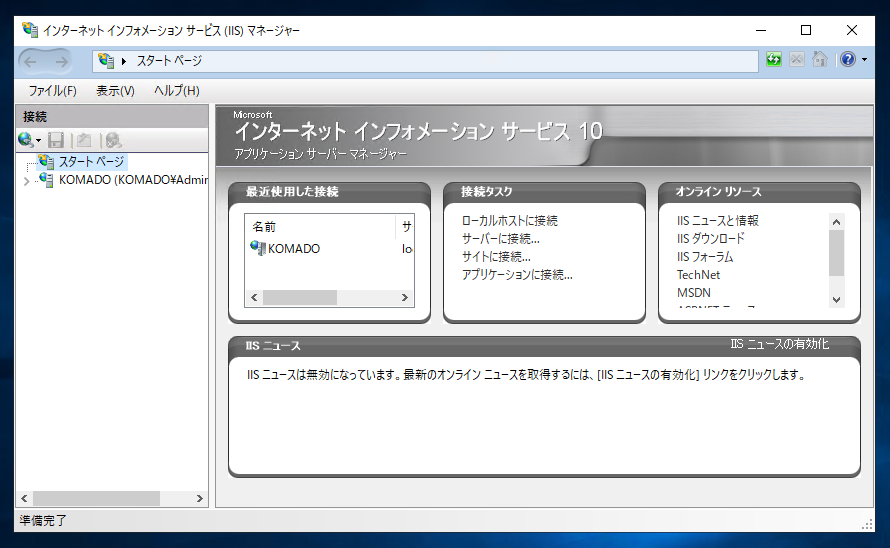The image size is (890, 548).
Task: Open IIS ニュースと情報 link
Action: click(717, 220)
